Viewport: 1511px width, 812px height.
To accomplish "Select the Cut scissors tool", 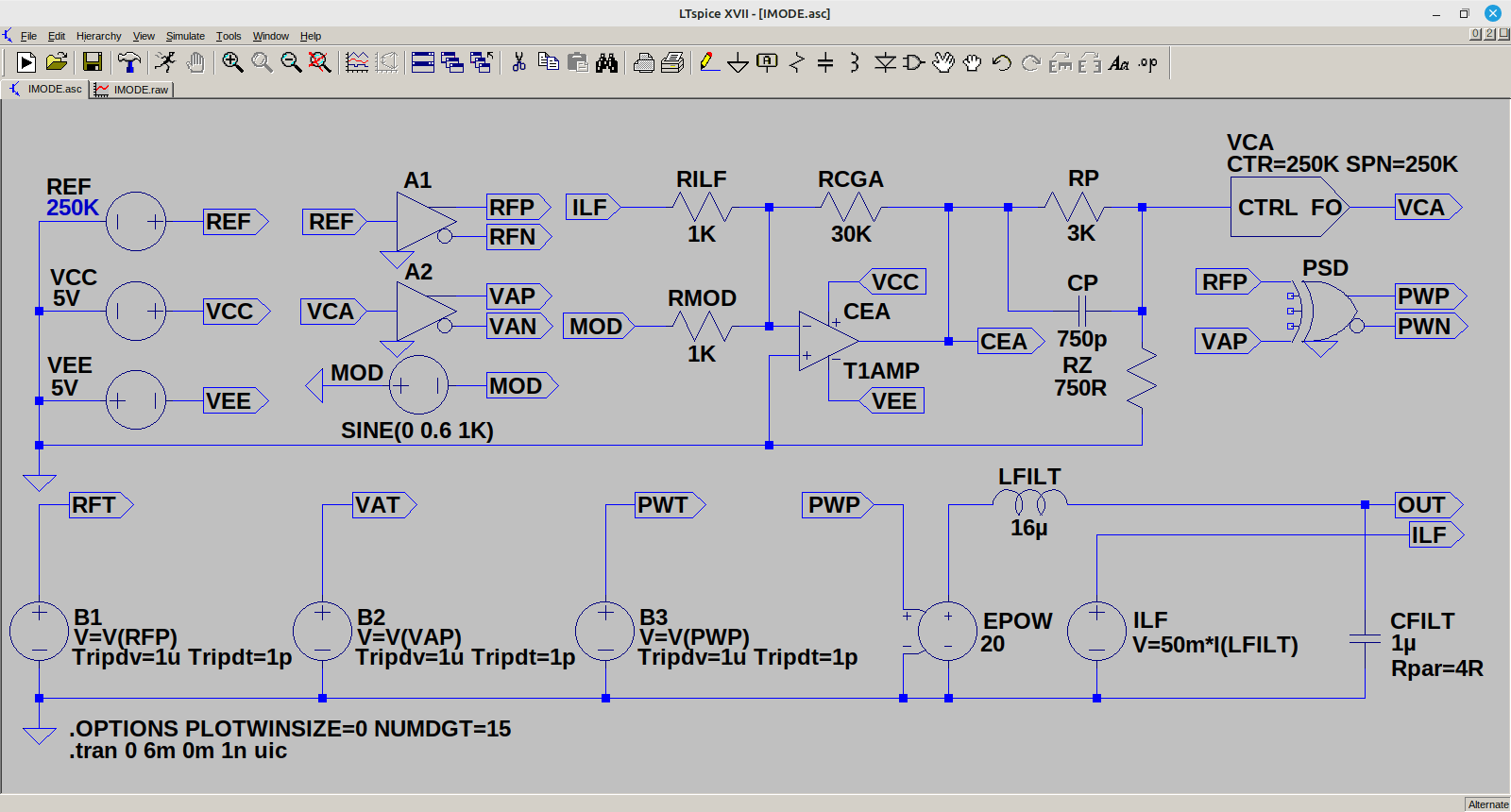I will click(x=518, y=62).
